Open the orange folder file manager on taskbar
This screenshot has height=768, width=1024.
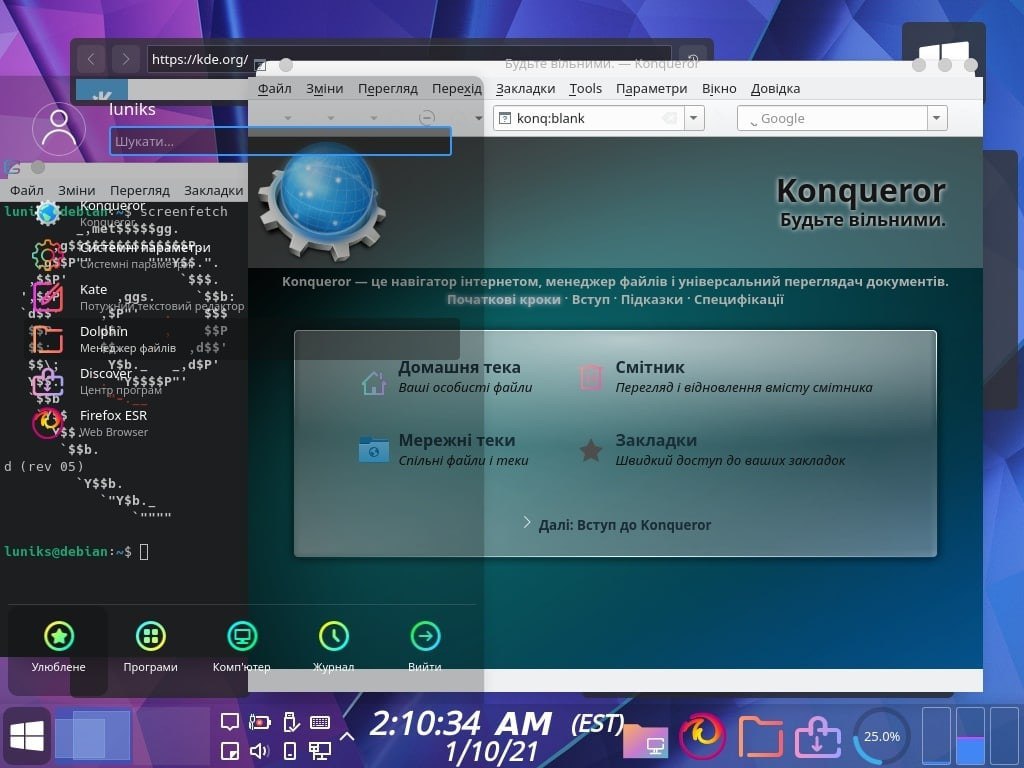pyautogui.click(x=760, y=737)
